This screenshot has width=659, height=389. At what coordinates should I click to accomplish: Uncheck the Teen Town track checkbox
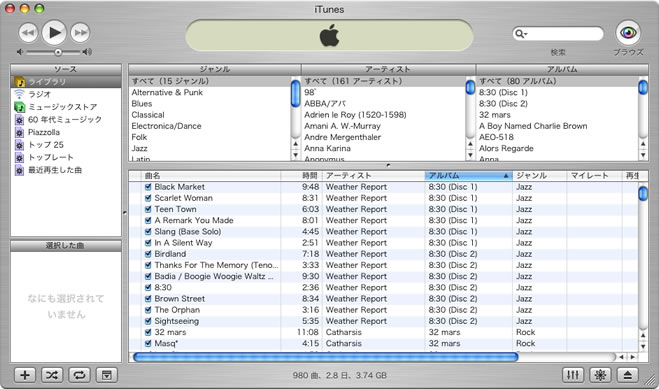pos(148,209)
